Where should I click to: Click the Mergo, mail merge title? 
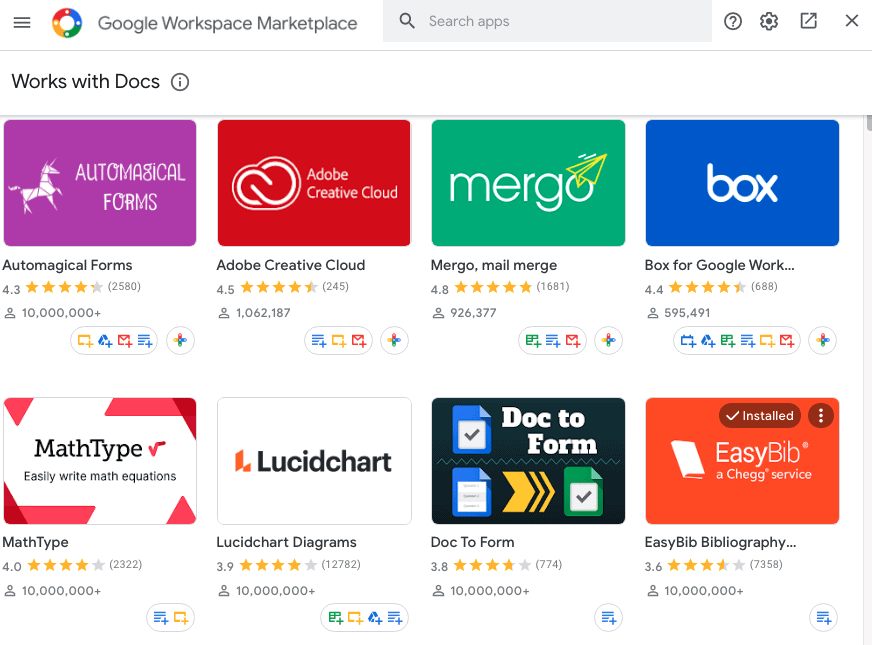point(494,265)
